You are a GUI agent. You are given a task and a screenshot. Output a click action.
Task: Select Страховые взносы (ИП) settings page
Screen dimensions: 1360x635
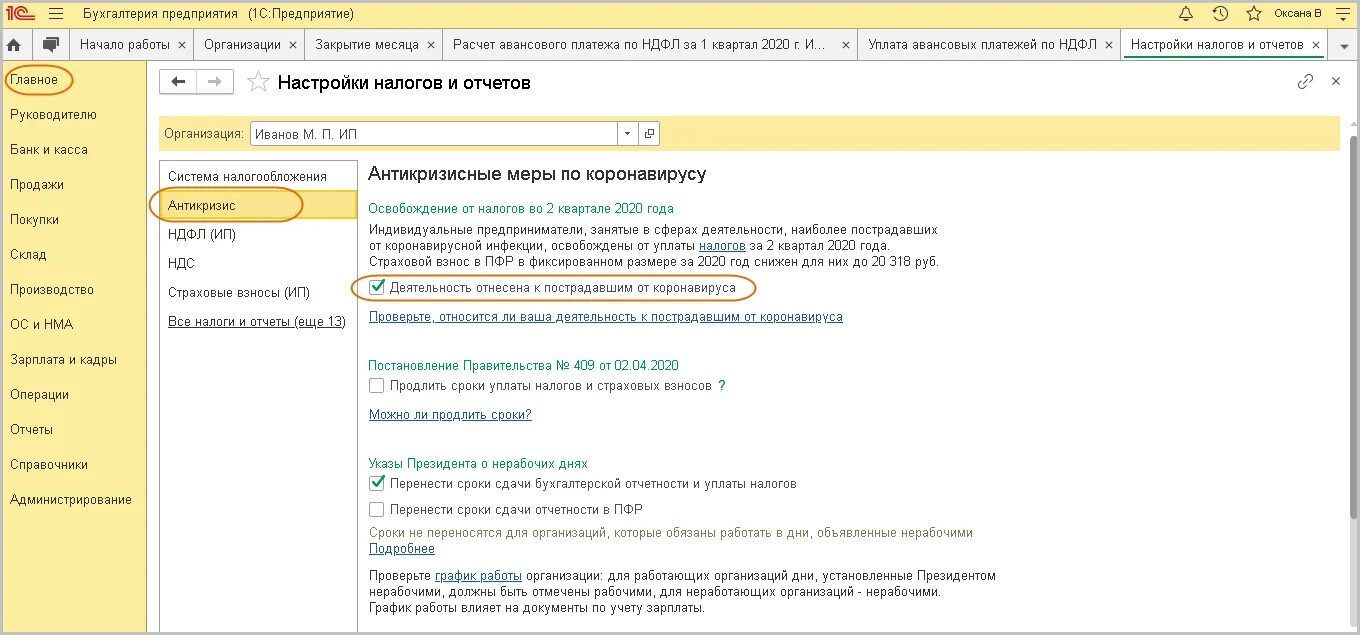coord(257,292)
